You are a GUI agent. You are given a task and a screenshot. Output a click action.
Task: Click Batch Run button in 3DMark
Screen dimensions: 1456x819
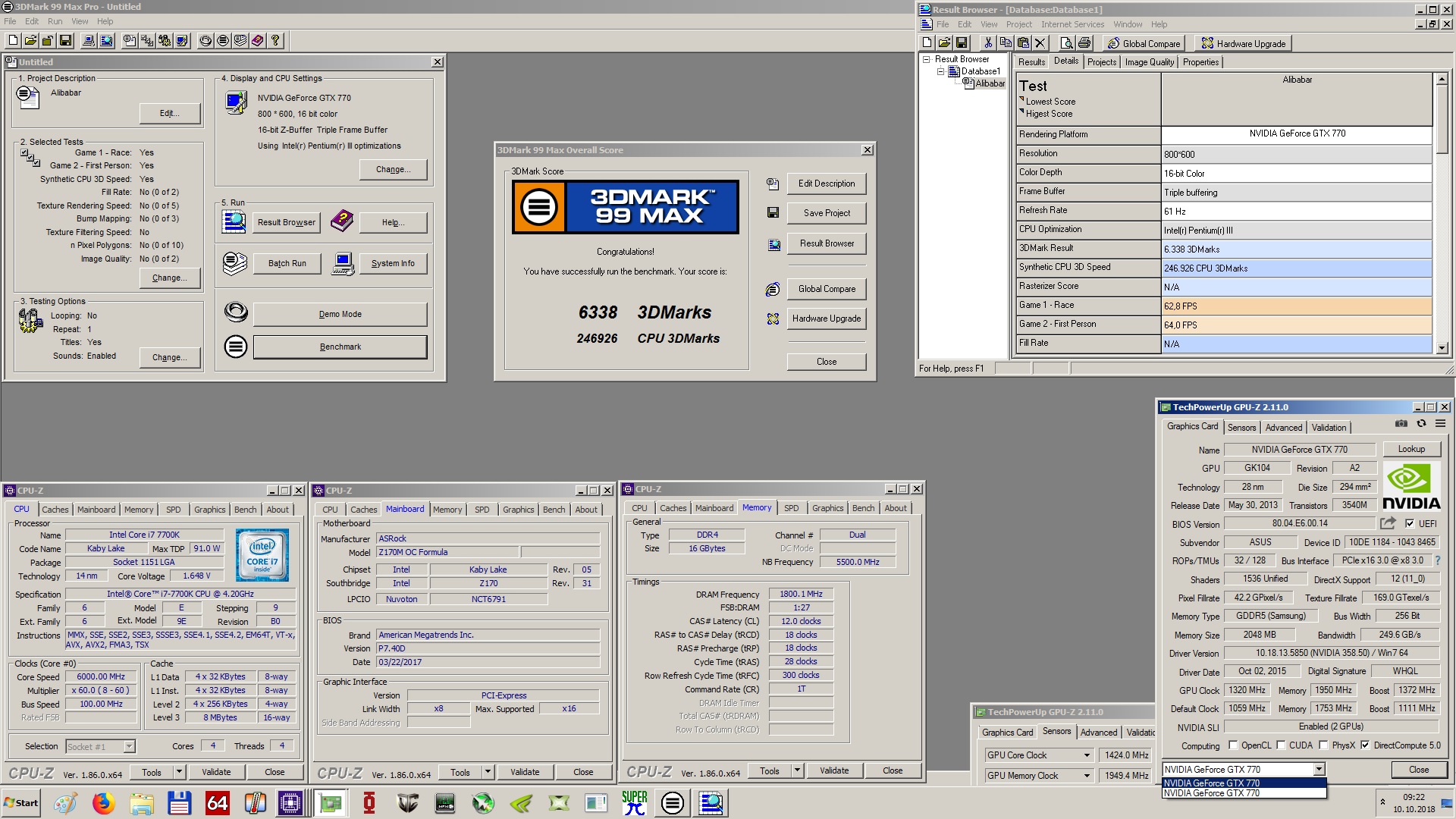pyautogui.click(x=287, y=263)
